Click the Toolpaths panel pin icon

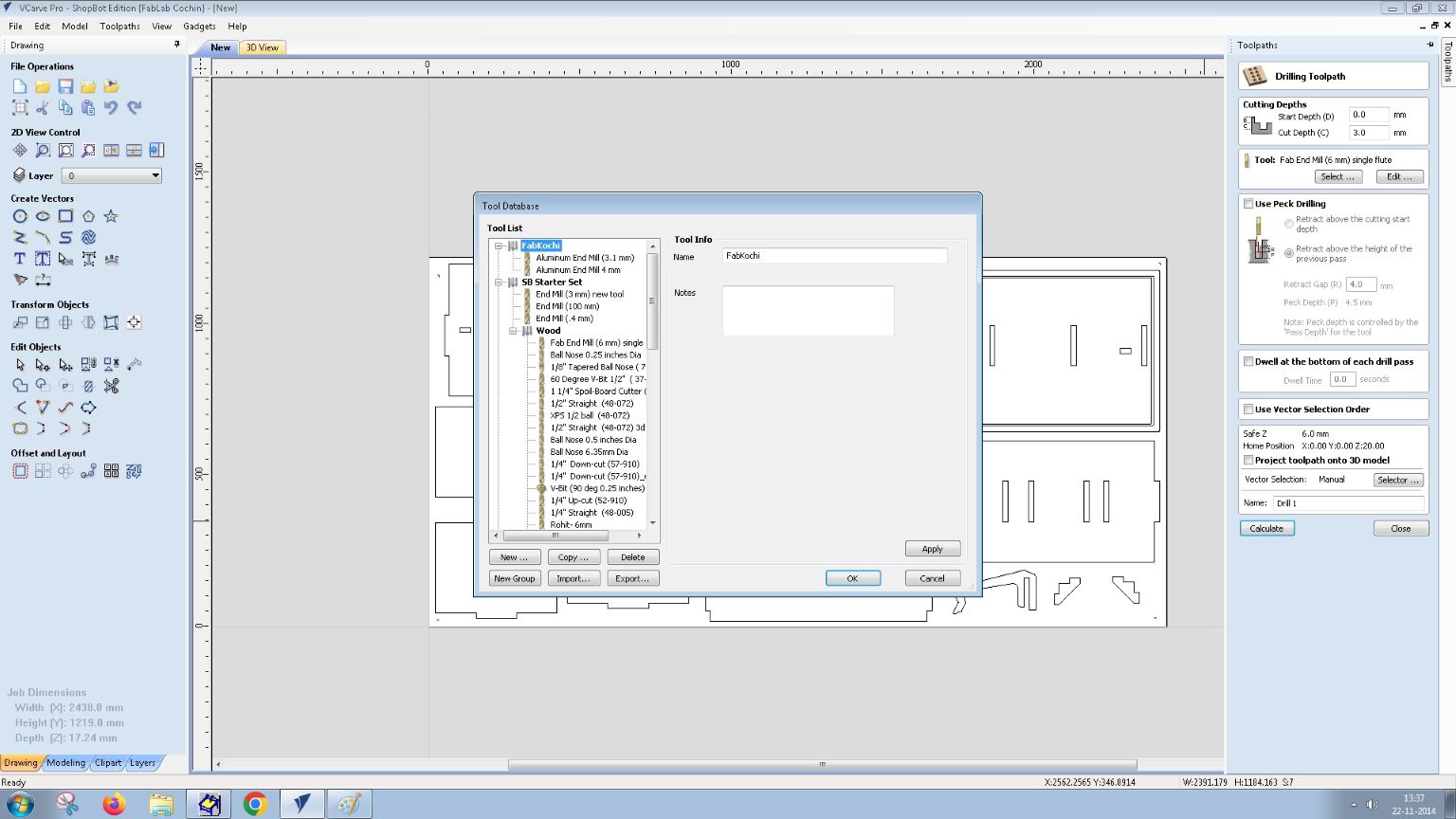1430,45
